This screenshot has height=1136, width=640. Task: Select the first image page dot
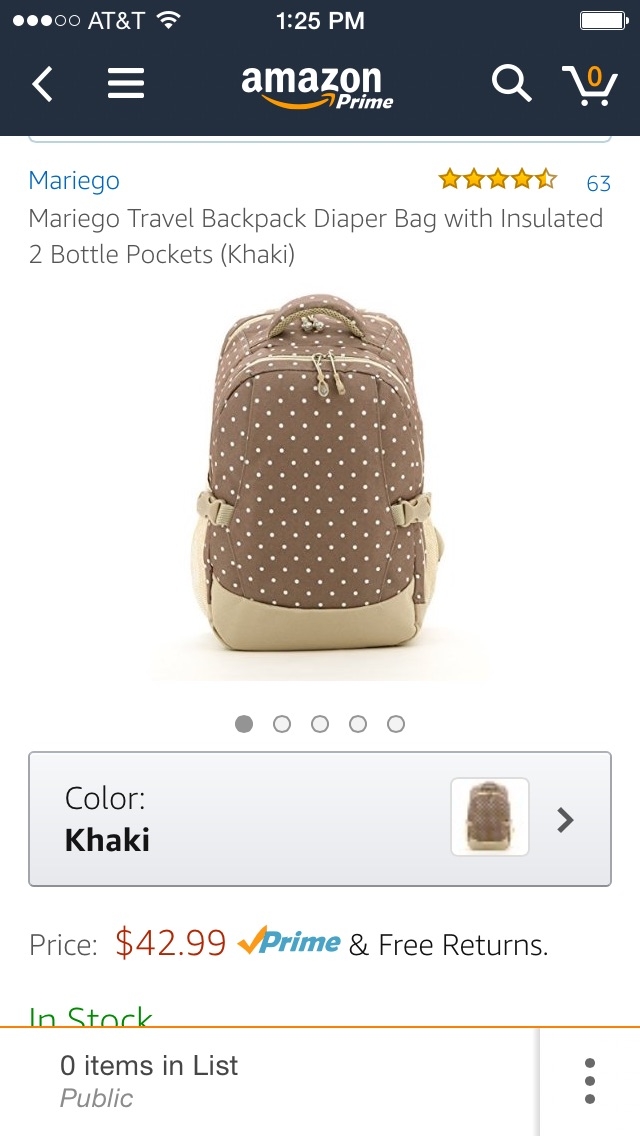244,724
